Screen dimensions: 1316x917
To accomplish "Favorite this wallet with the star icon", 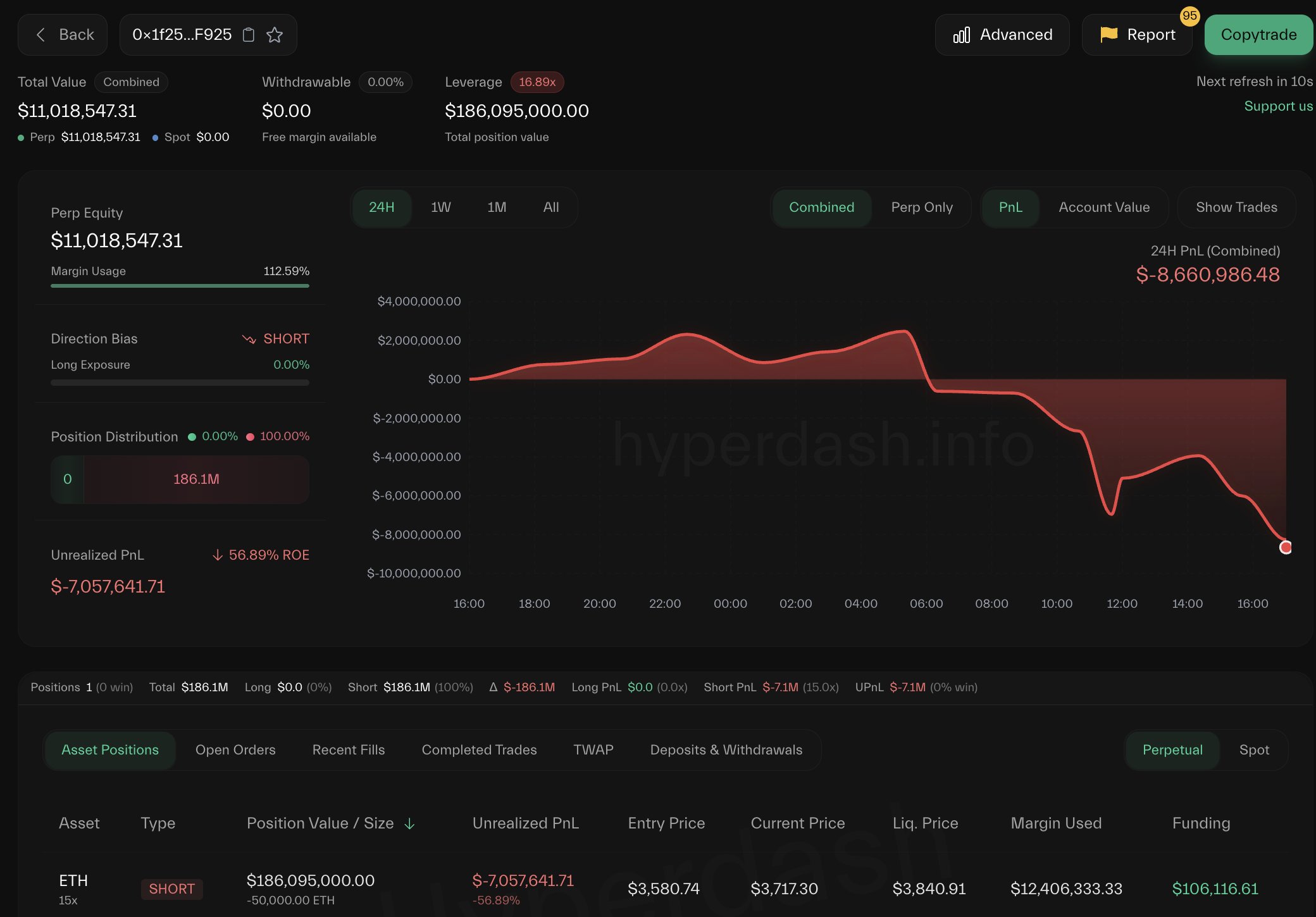I will pos(275,35).
